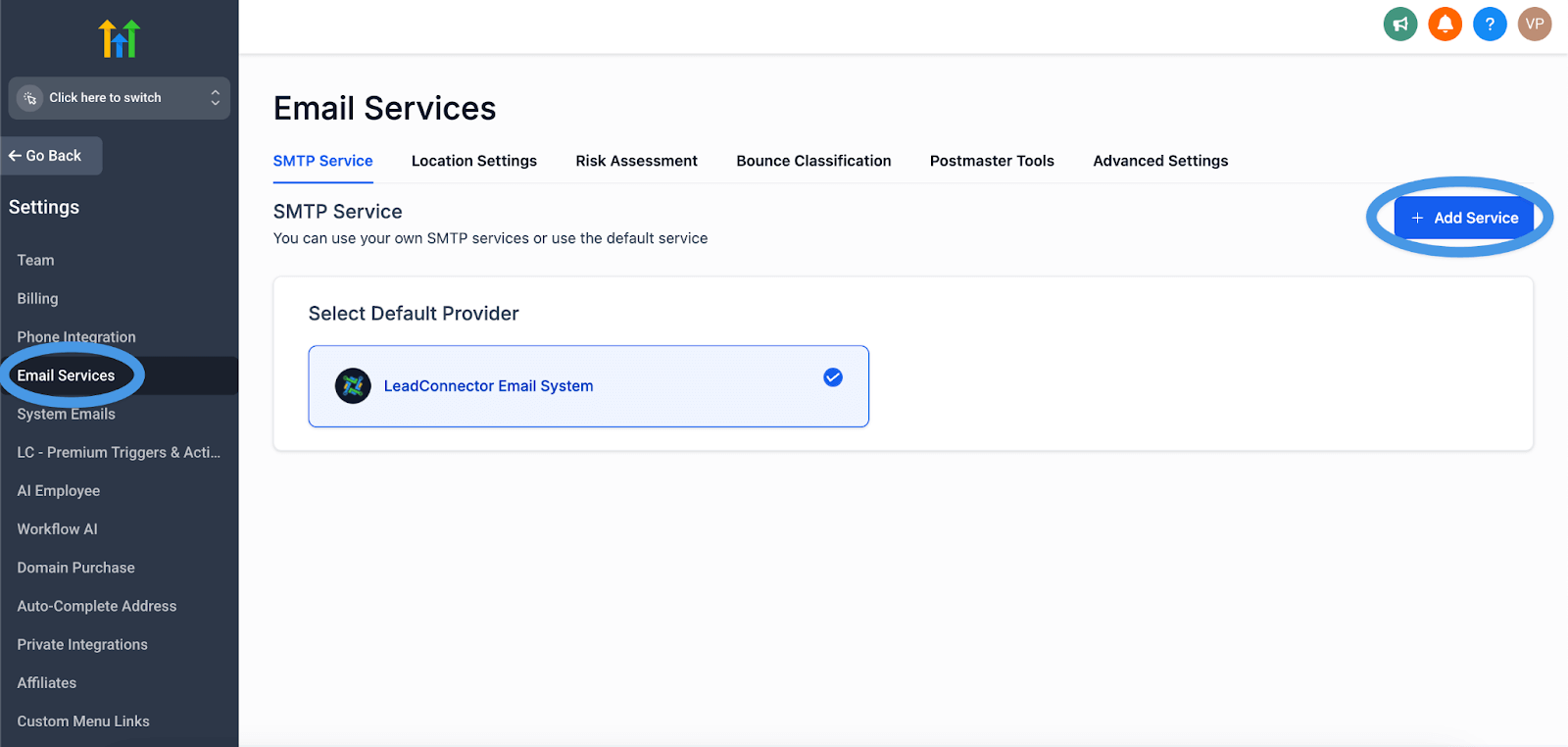1568x747 pixels.
Task: Open the help question mark icon
Action: pos(1490,24)
